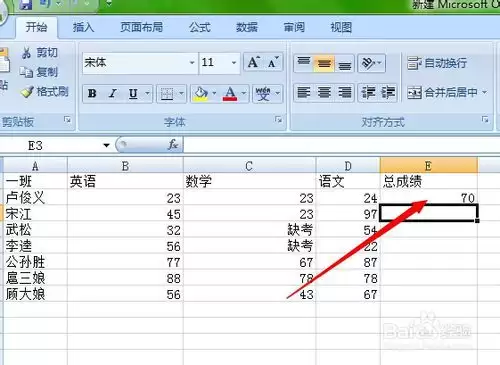Screen dimensions: 500x365
Task: Open font color dropdown arrow
Action: tap(244, 94)
